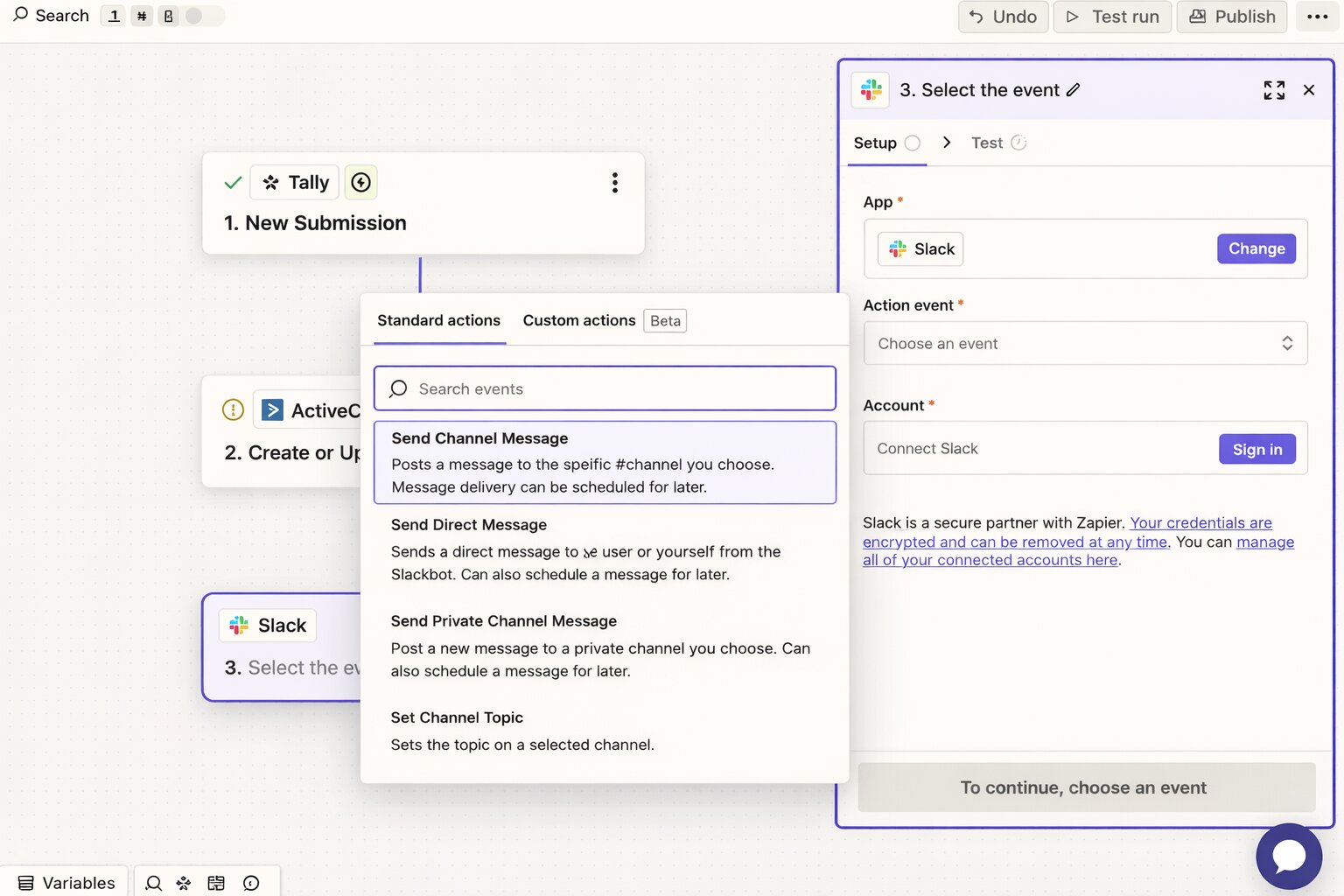1344x896 pixels.
Task: Change the selected app
Action: coord(1256,248)
